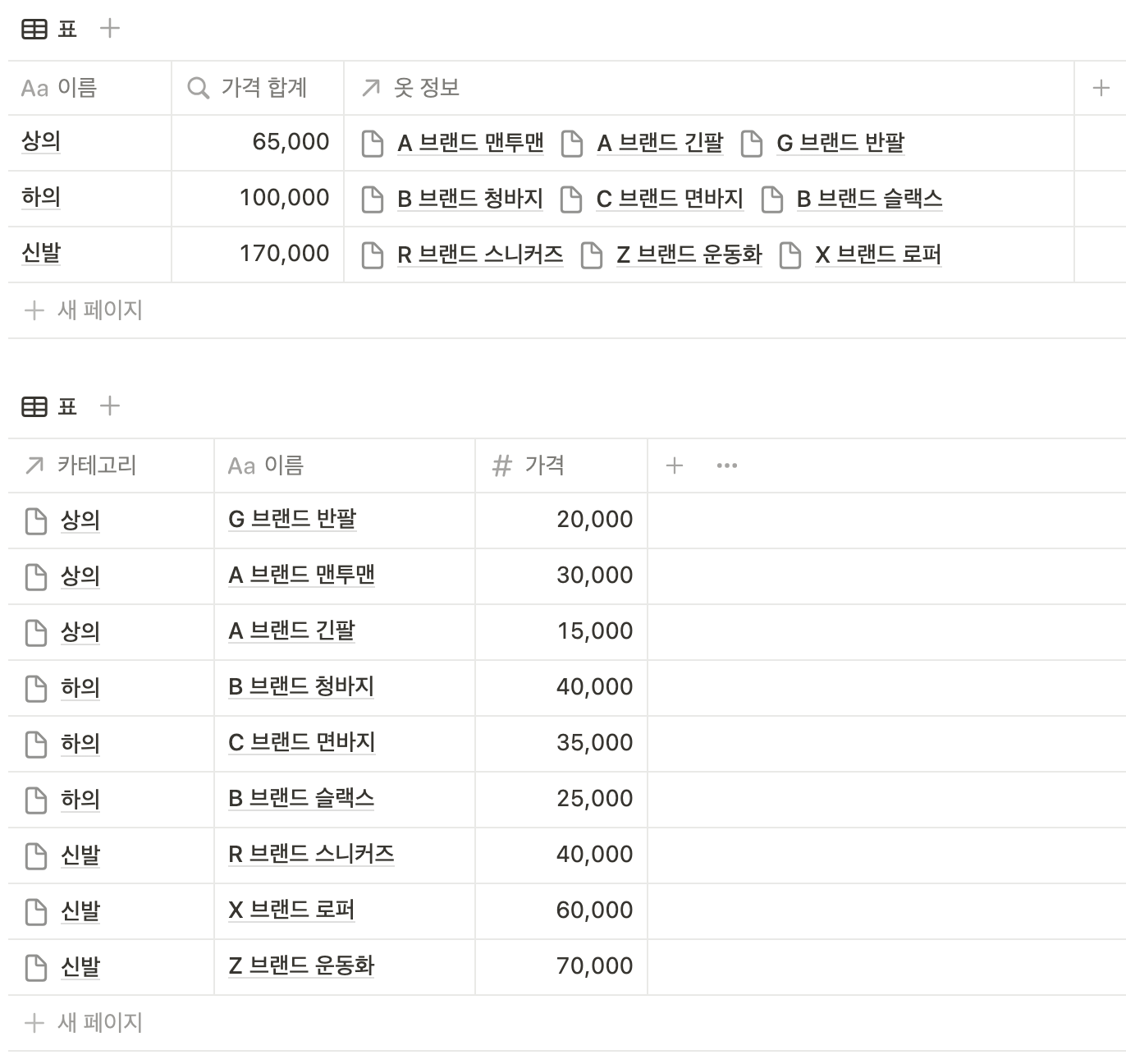Select the upper 표 view tab
This screenshot has width=1126, height=1064.
pos(49,30)
